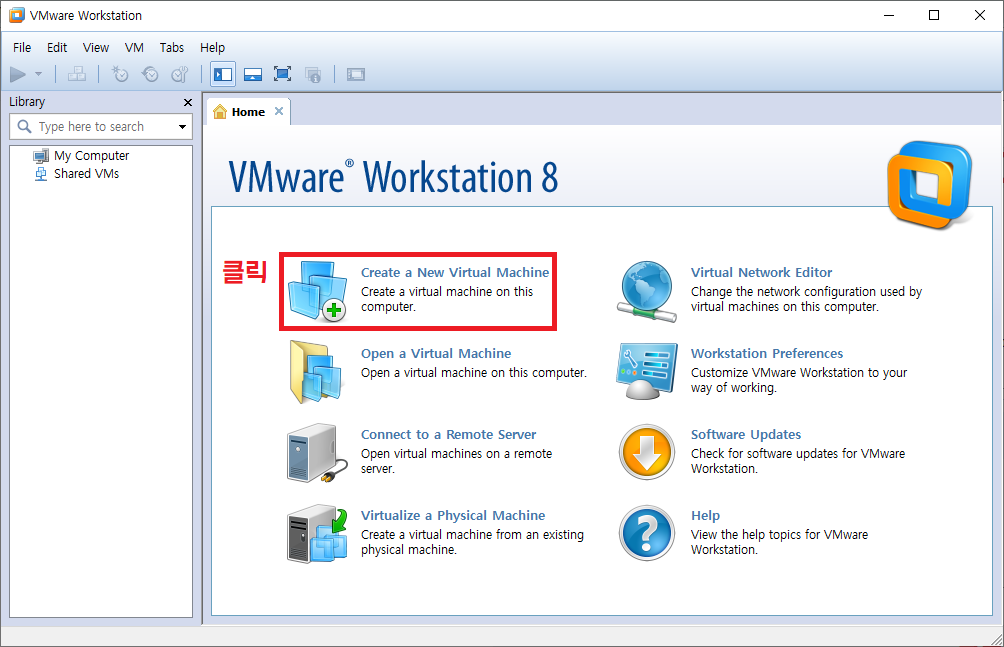
Task: Click the globe network editor icon
Action: click(647, 291)
